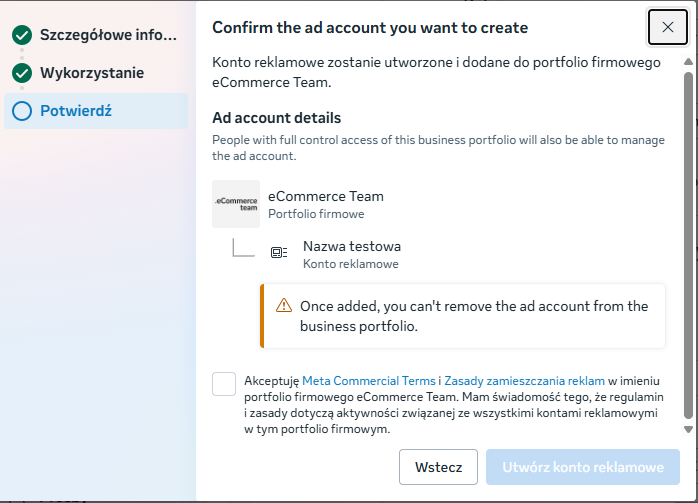Tick the checkbox accepting Meta Commercial Terms

tap(225, 384)
